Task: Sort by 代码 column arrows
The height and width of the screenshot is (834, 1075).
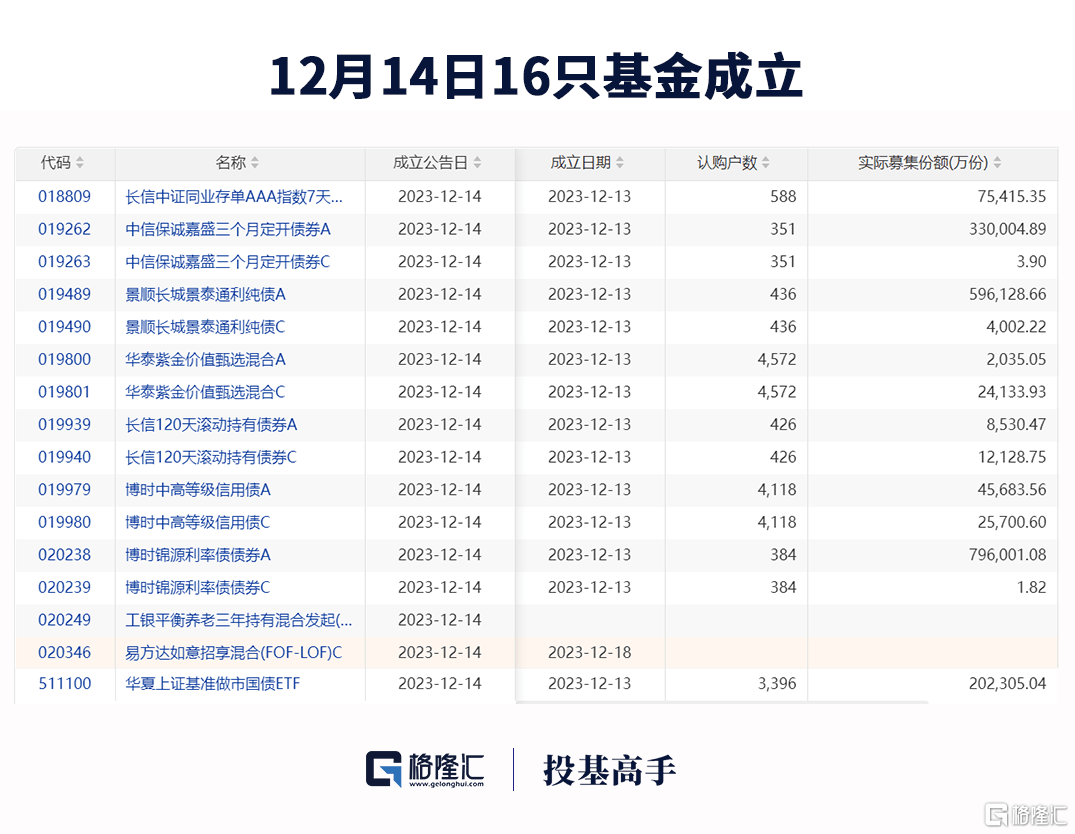Action: pyautogui.click(x=80, y=163)
